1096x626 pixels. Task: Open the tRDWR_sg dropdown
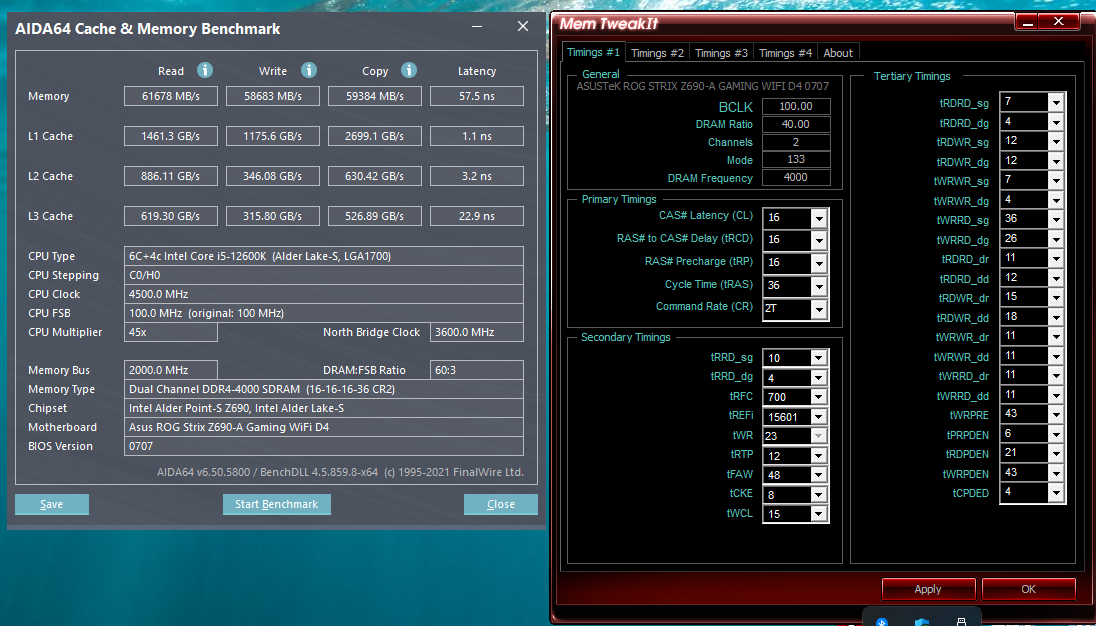tap(1055, 141)
